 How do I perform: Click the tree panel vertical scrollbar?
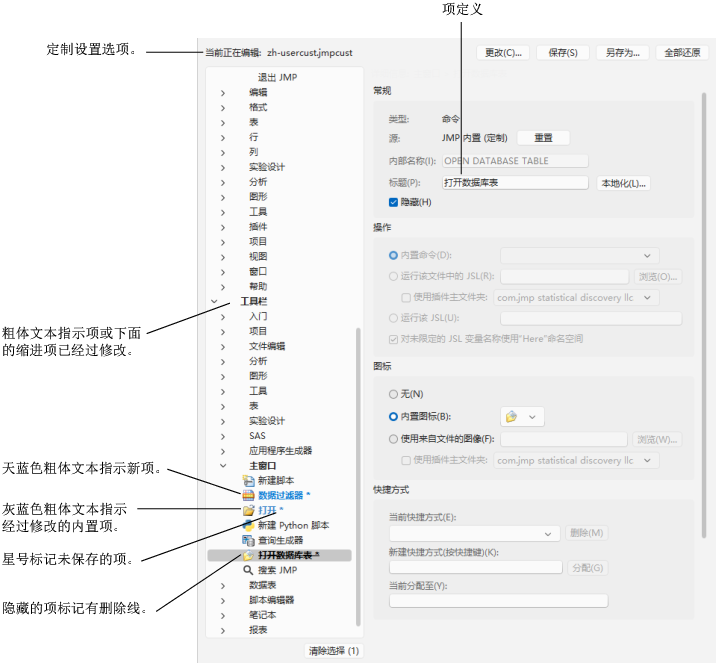tap(358, 477)
